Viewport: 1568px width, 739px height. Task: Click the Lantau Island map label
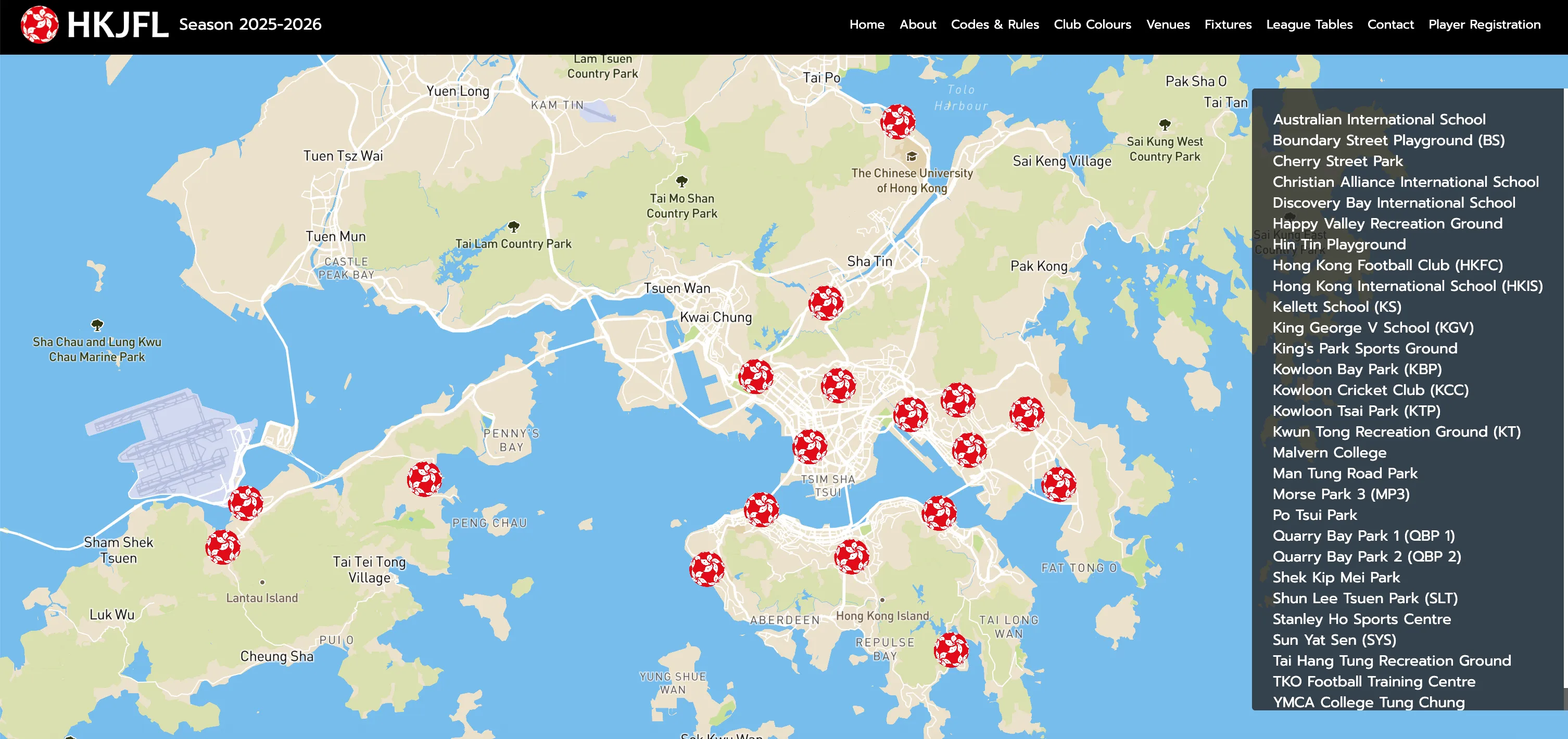click(262, 598)
